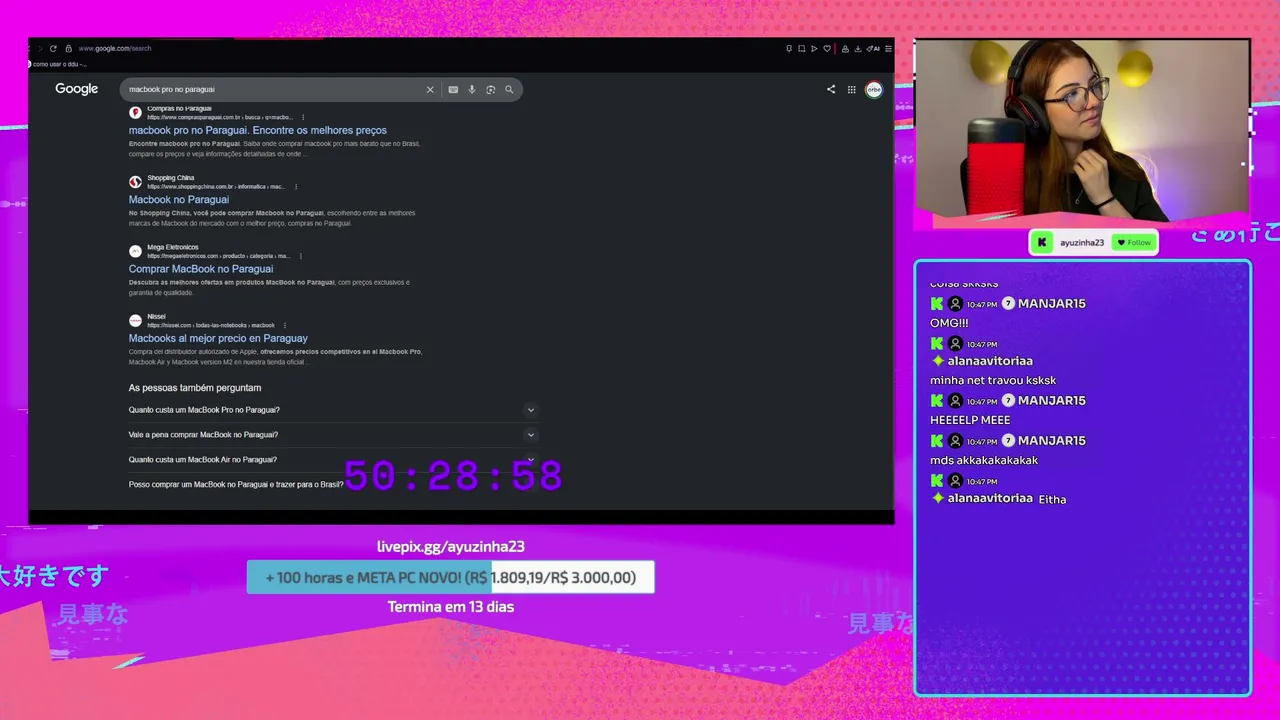Open options for the Nissei result
This screenshot has height=720, width=1280.
pyautogui.click(x=285, y=325)
